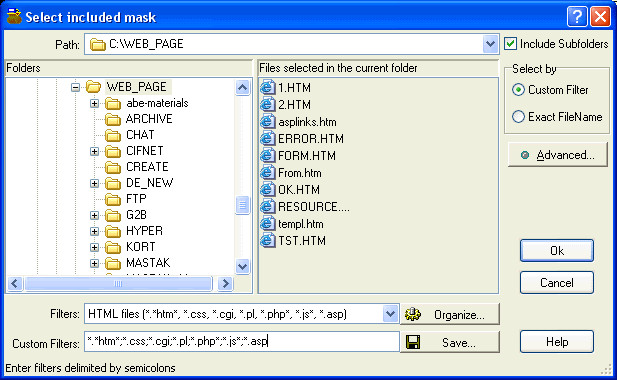The width and height of the screenshot is (617, 380).
Task: Click the ERROR.HTM file icon
Action: [268, 138]
